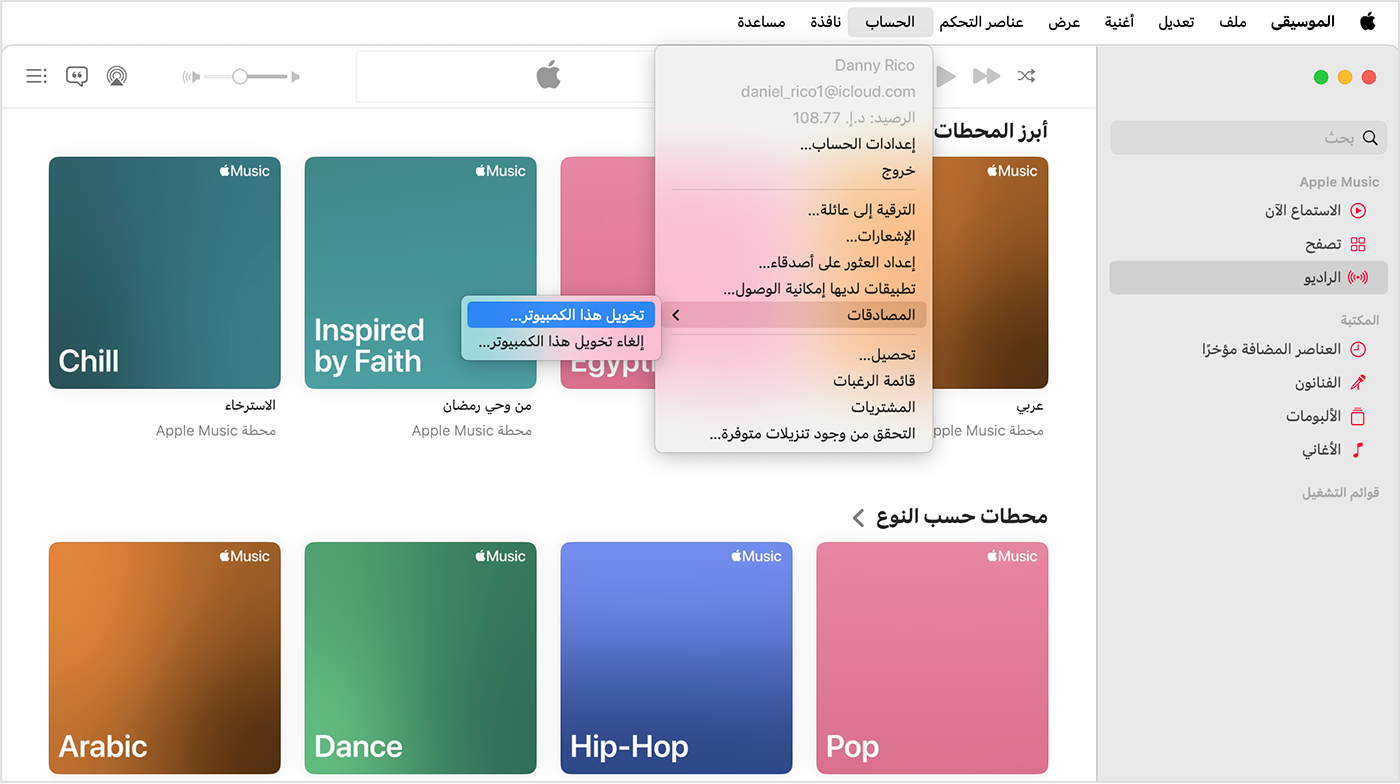
Task: Open المشتريات from the account menu
Action: click(794, 408)
